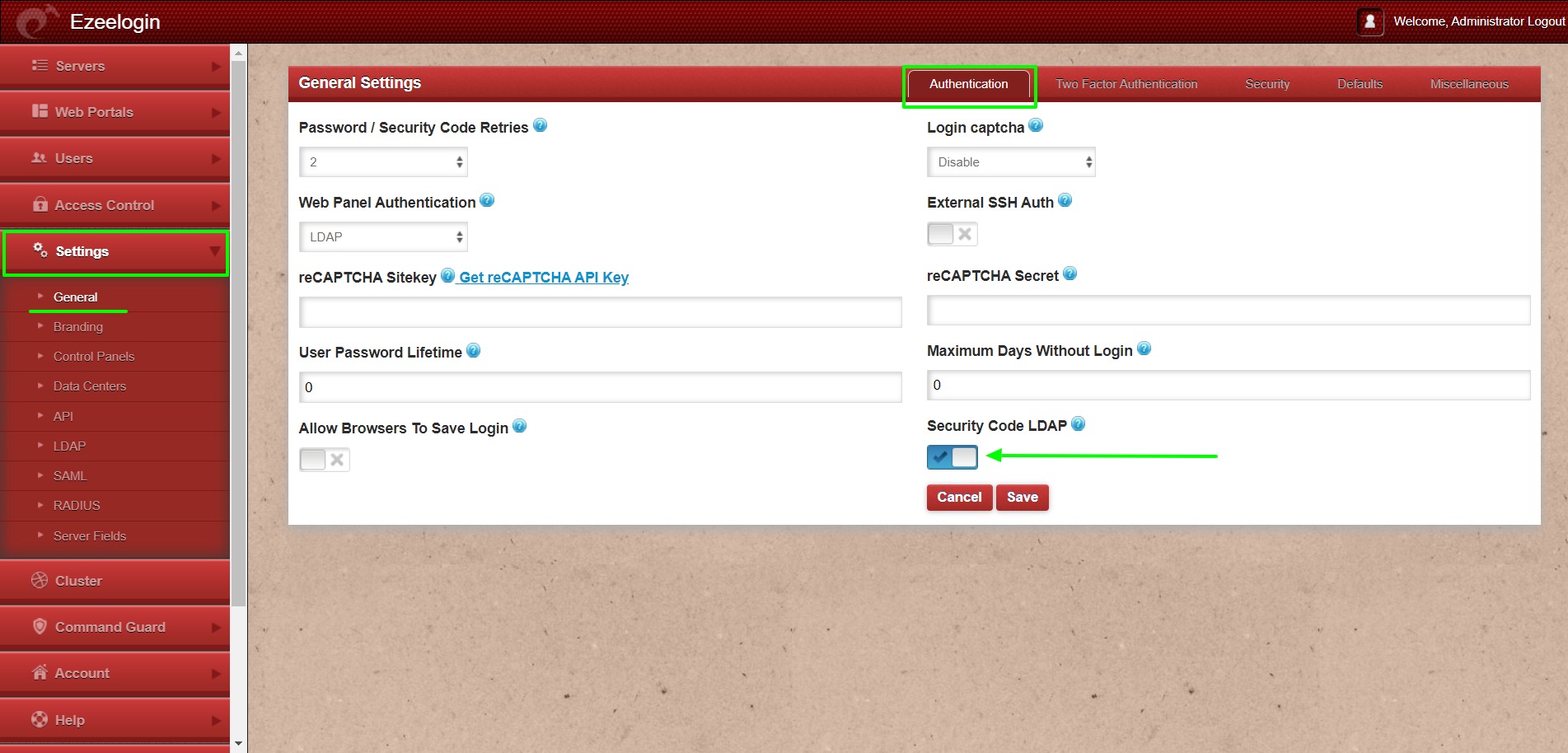Click the Servers list icon in sidebar

40,65
